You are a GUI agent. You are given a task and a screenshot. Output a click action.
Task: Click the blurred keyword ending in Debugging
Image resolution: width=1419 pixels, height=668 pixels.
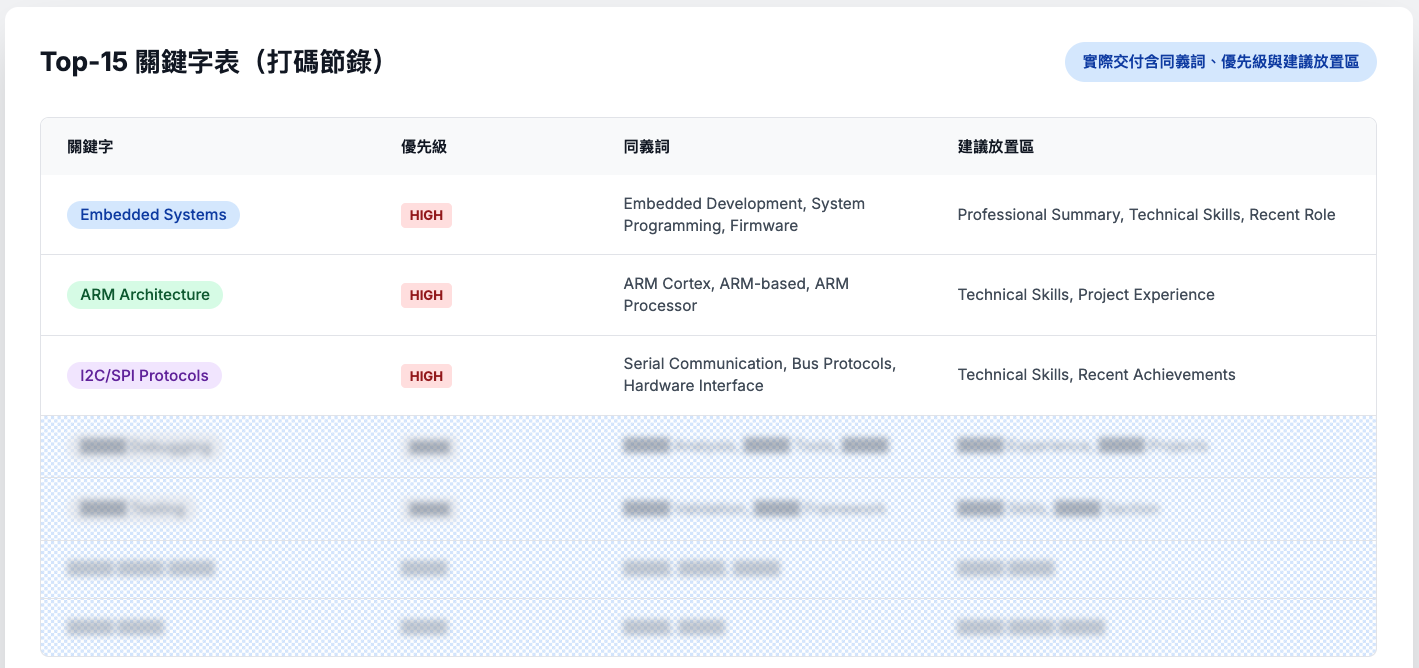tap(146, 447)
